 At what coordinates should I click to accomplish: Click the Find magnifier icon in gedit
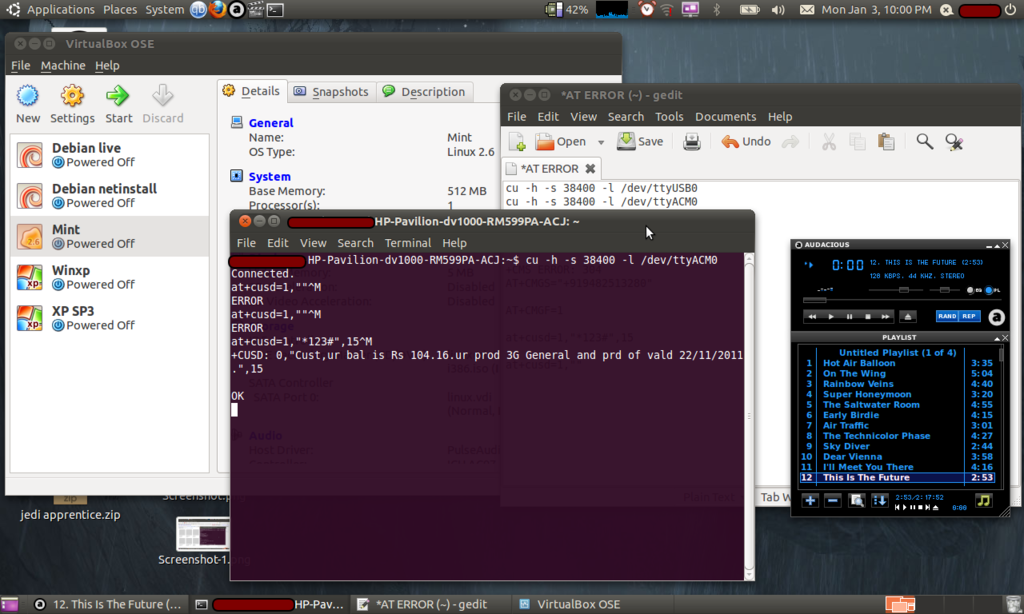[924, 142]
